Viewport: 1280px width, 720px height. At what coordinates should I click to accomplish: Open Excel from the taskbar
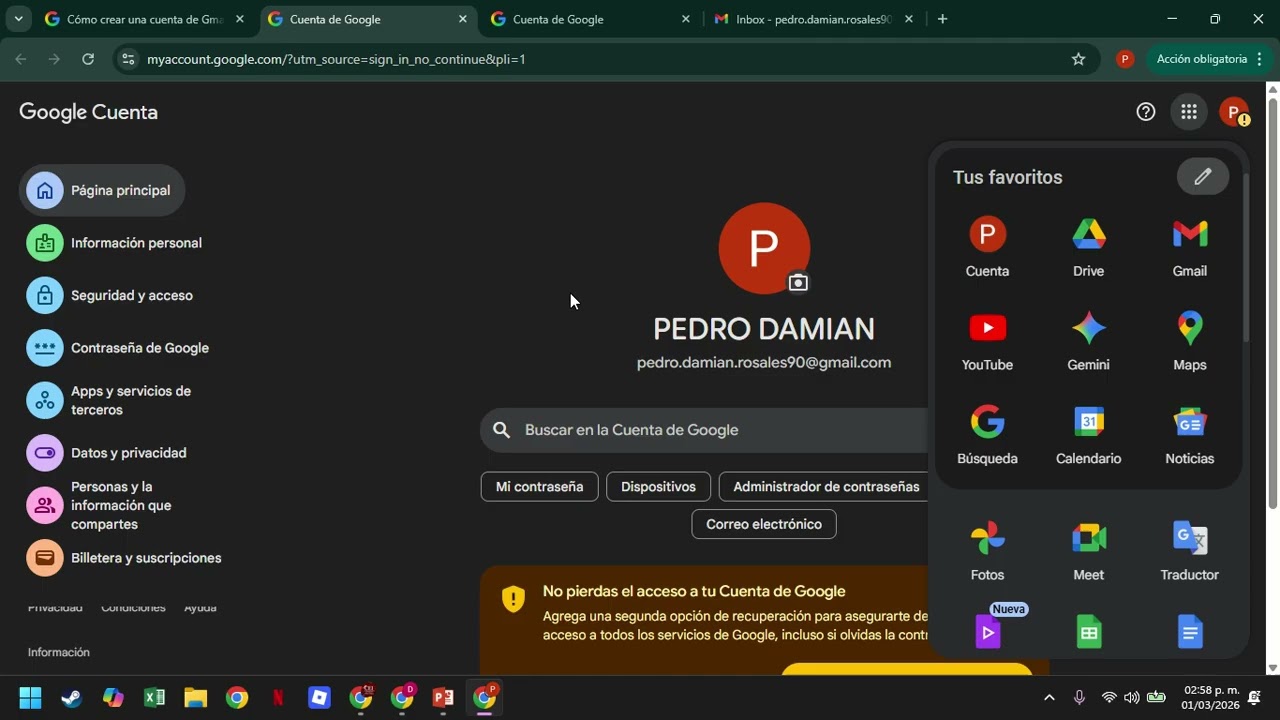[154, 698]
